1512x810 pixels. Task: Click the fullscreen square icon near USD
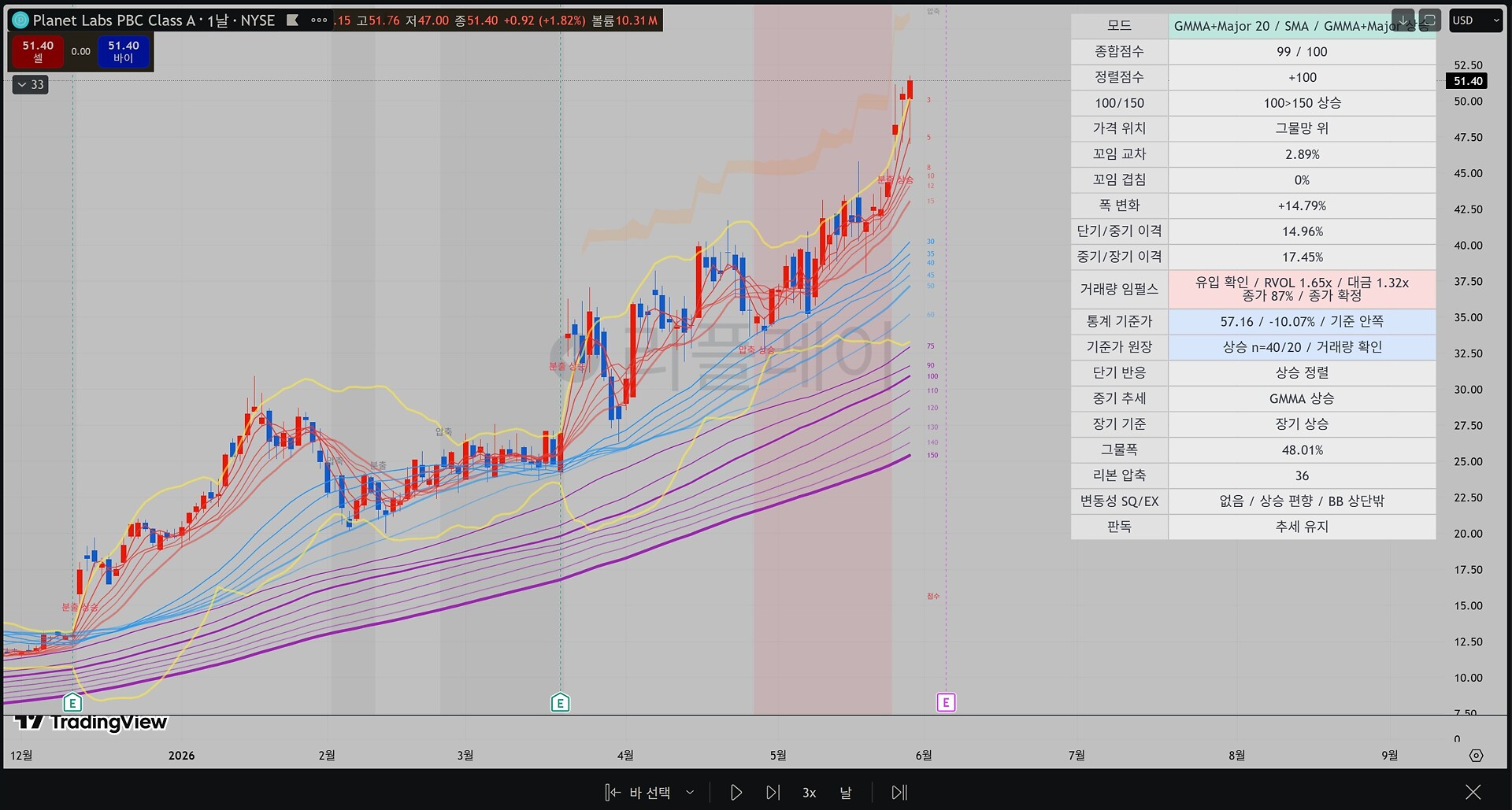coord(1429,20)
